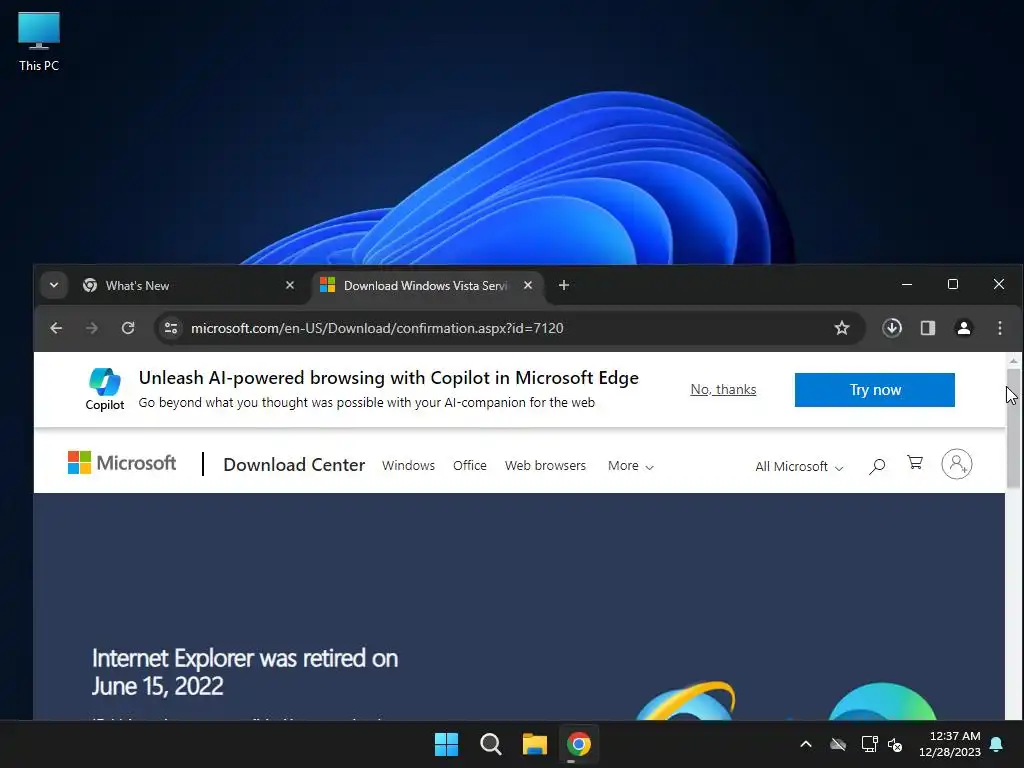The height and width of the screenshot is (768, 1024).
Task: Open the shopping cart
Action: pos(915,463)
